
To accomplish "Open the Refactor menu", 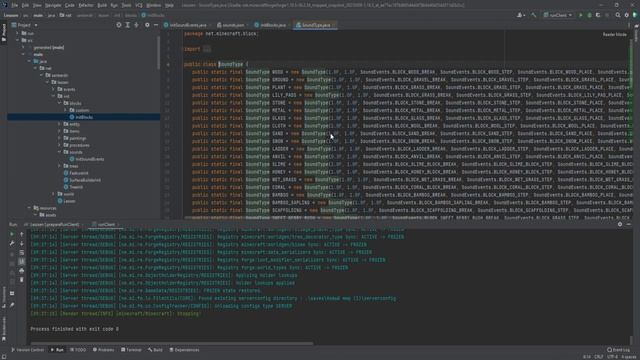I will pyautogui.click(x=86, y=5).
